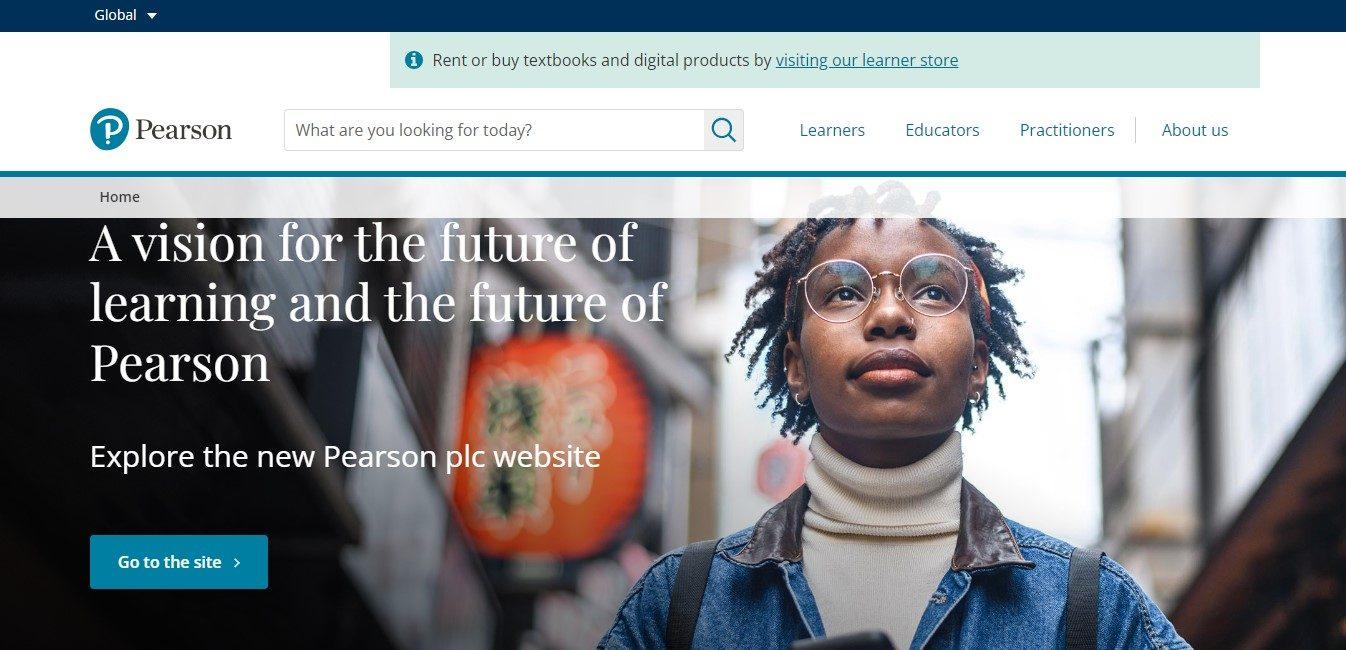Click the Home breadcrumb link
Viewport: 1346px width, 650px height.
pyautogui.click(x=119, y=197)
